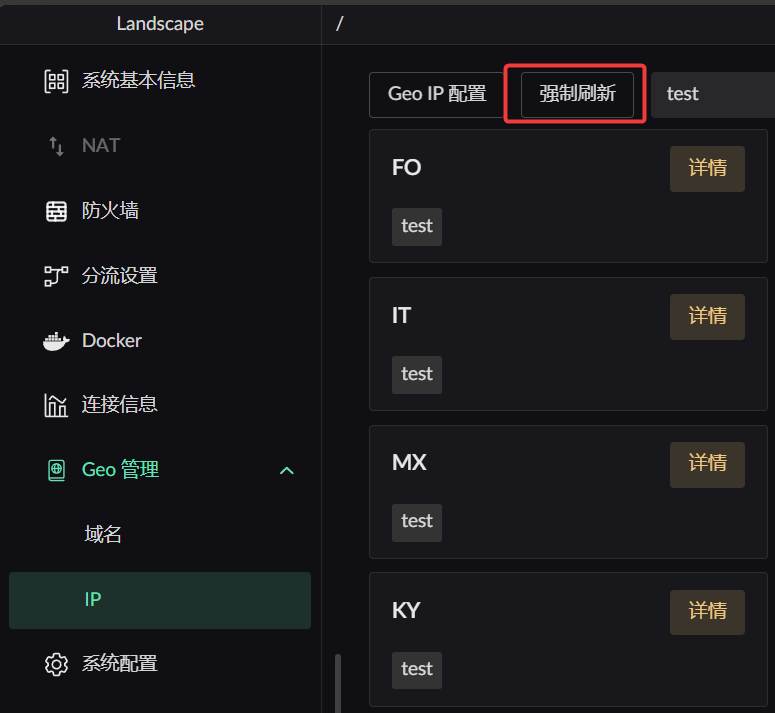Select the 防火墙 firewall icon
The image size is (775, 713).
tap(56, 211)
